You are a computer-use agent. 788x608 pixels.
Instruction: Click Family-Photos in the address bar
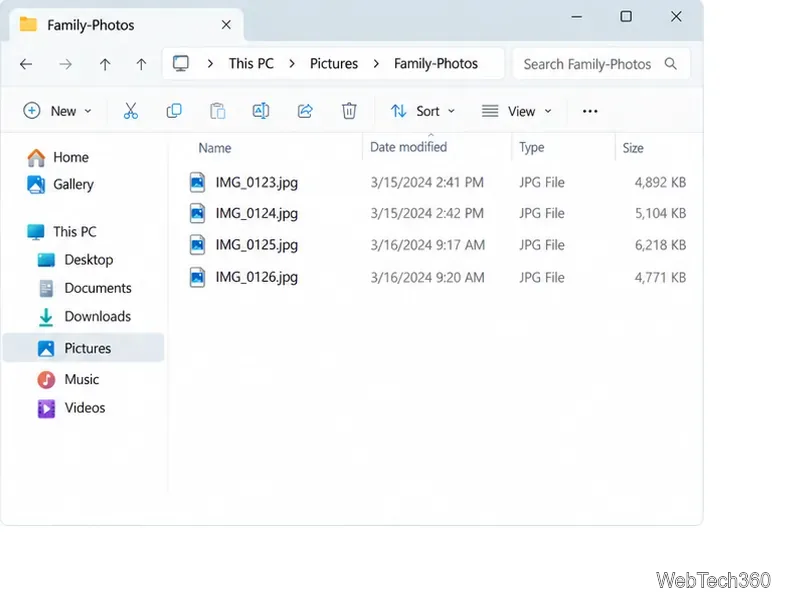tap(436, 64)
